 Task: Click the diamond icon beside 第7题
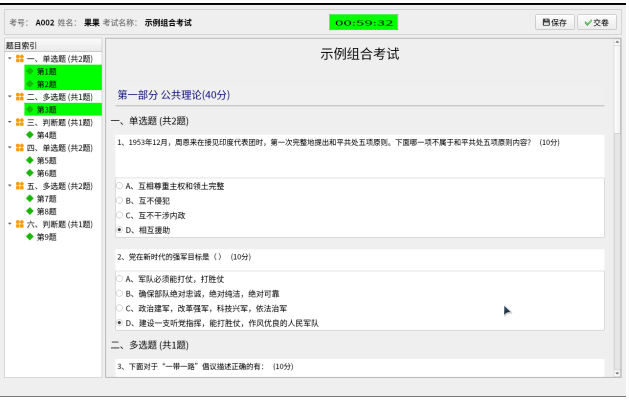tap(30, 199)
